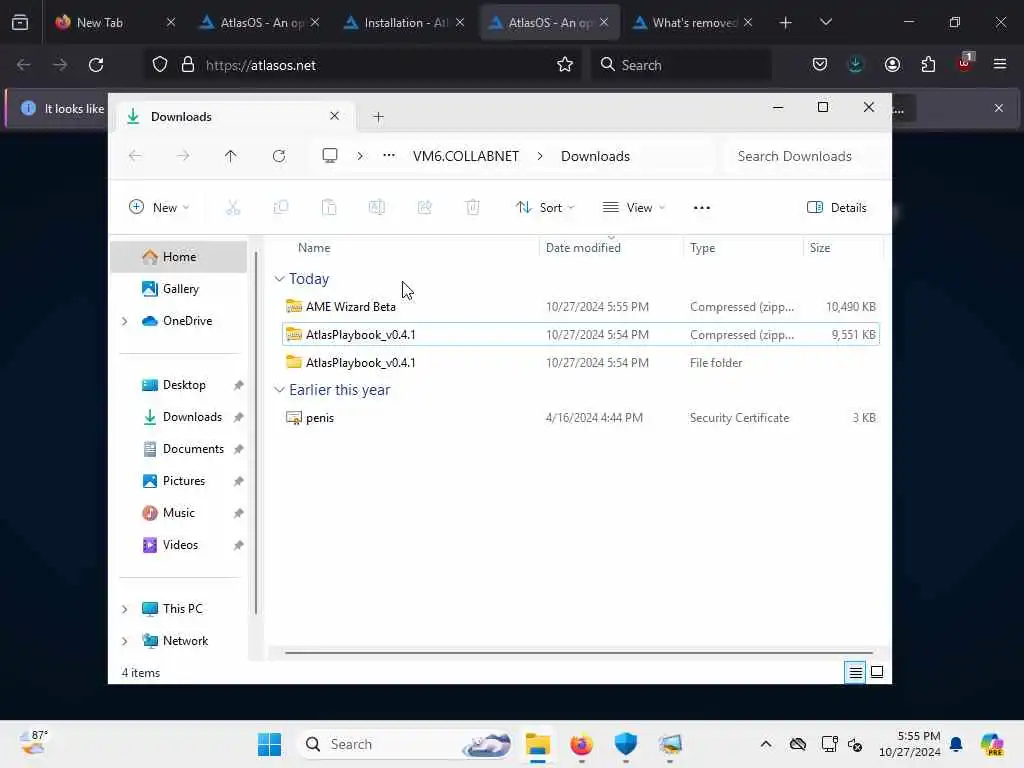Click the Paste icon in Explorer toolbar
This screenshot has height=768, width=1024.
pyautogui.click(x=329, y=208)
